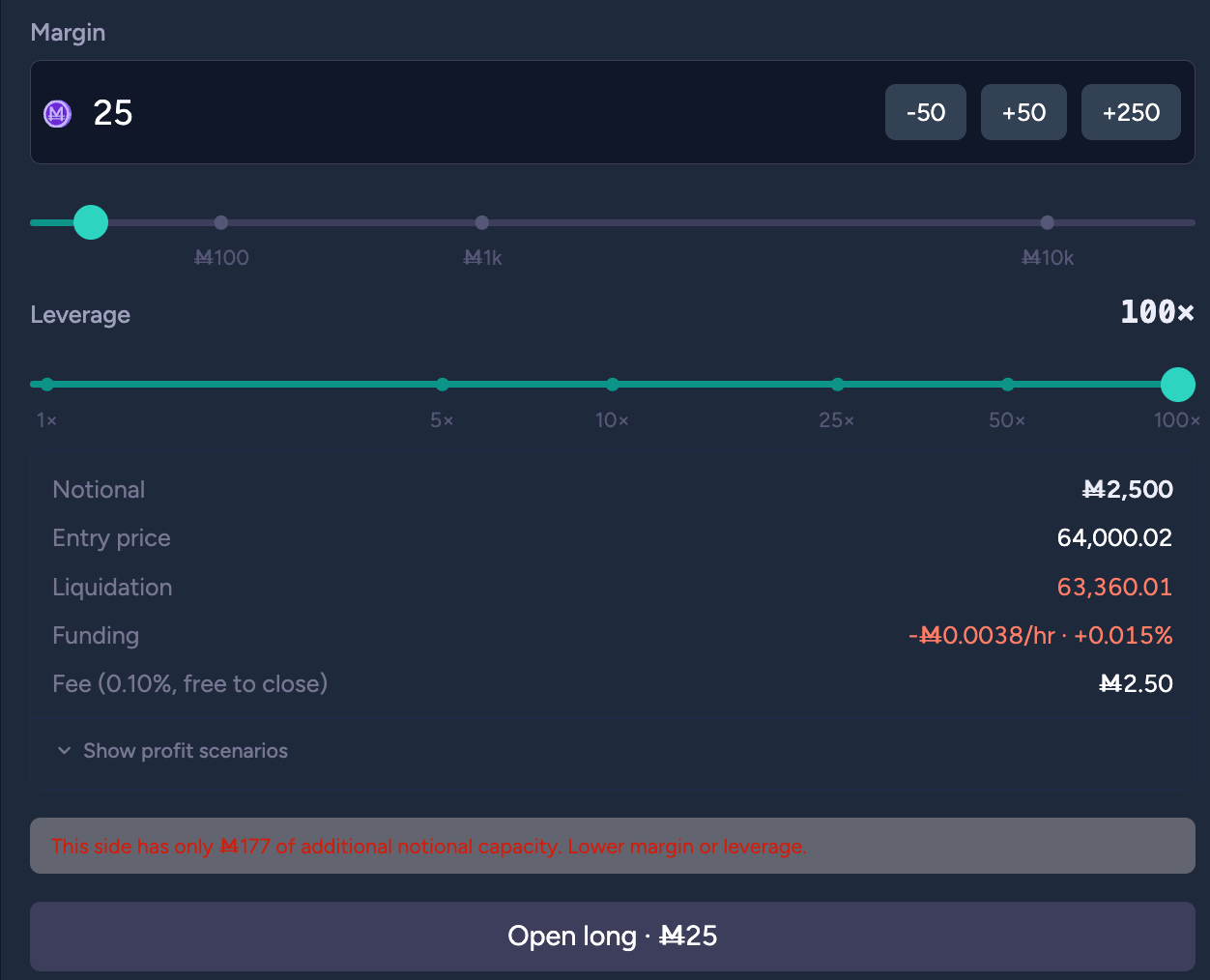Click the +50 margin button
The height and width of the screenshot is (980, 1210).
click(1023, 112)
